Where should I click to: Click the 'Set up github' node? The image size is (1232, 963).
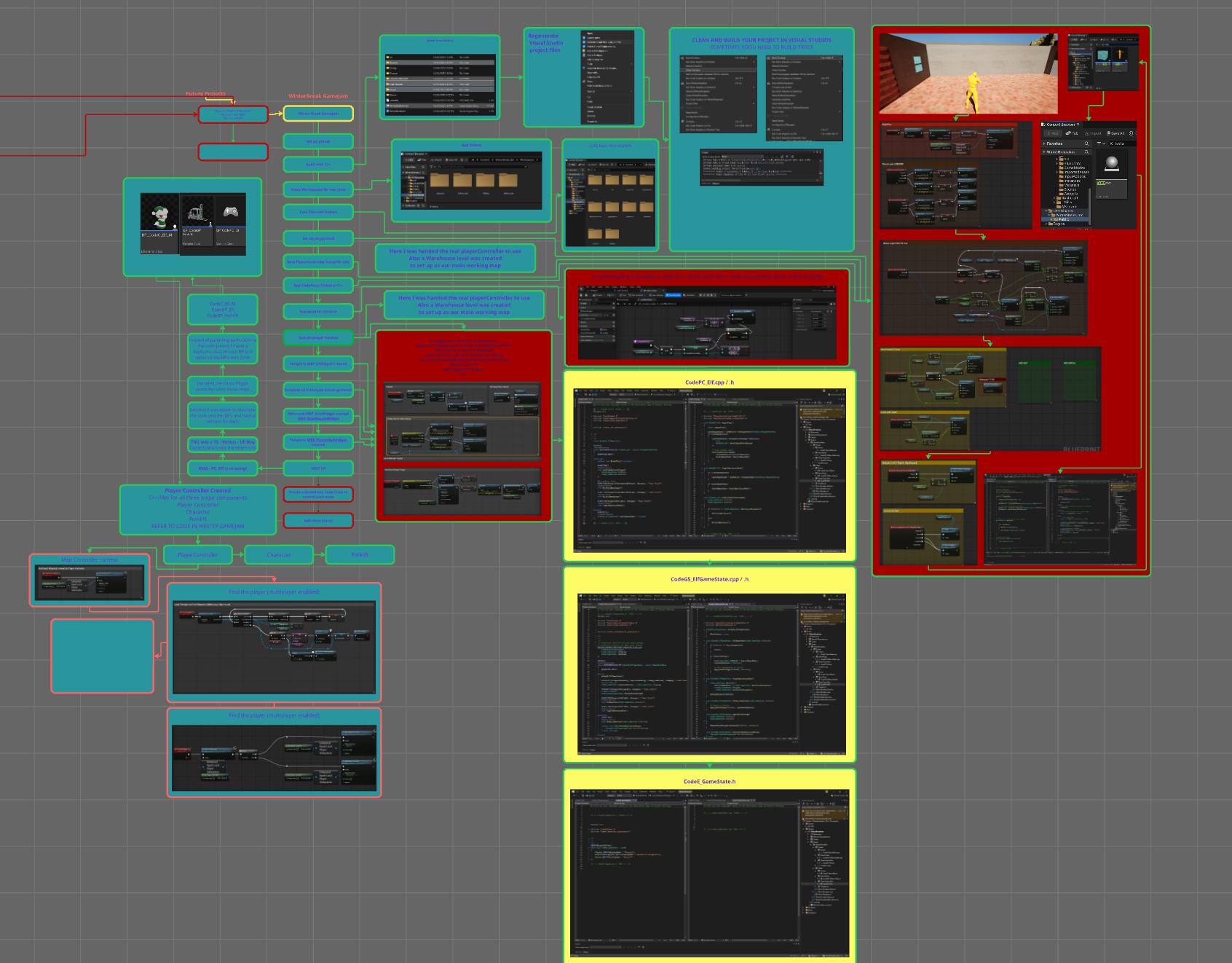click(x=318, y=141)
